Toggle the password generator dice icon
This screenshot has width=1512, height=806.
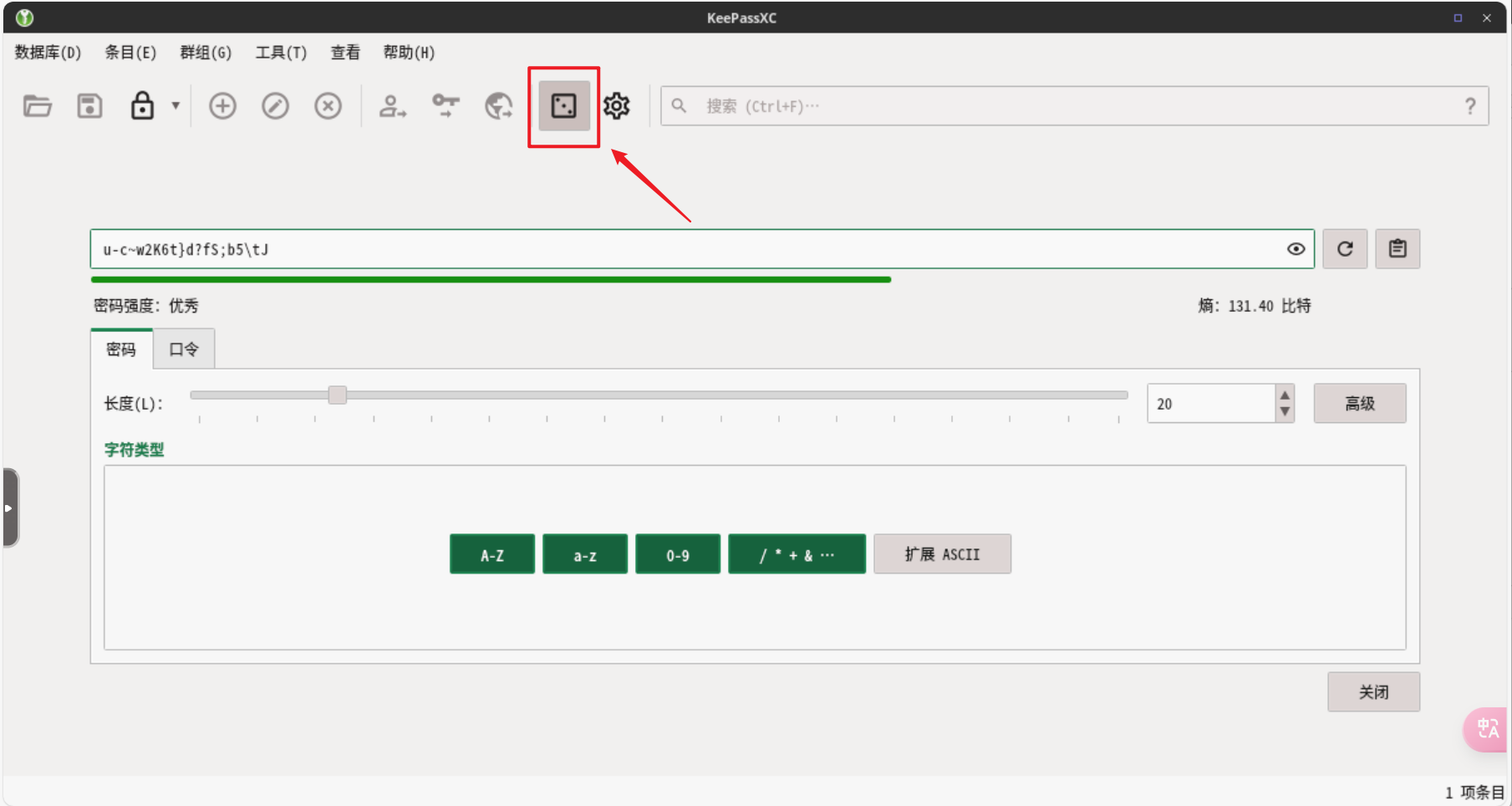tap(564, 106)
